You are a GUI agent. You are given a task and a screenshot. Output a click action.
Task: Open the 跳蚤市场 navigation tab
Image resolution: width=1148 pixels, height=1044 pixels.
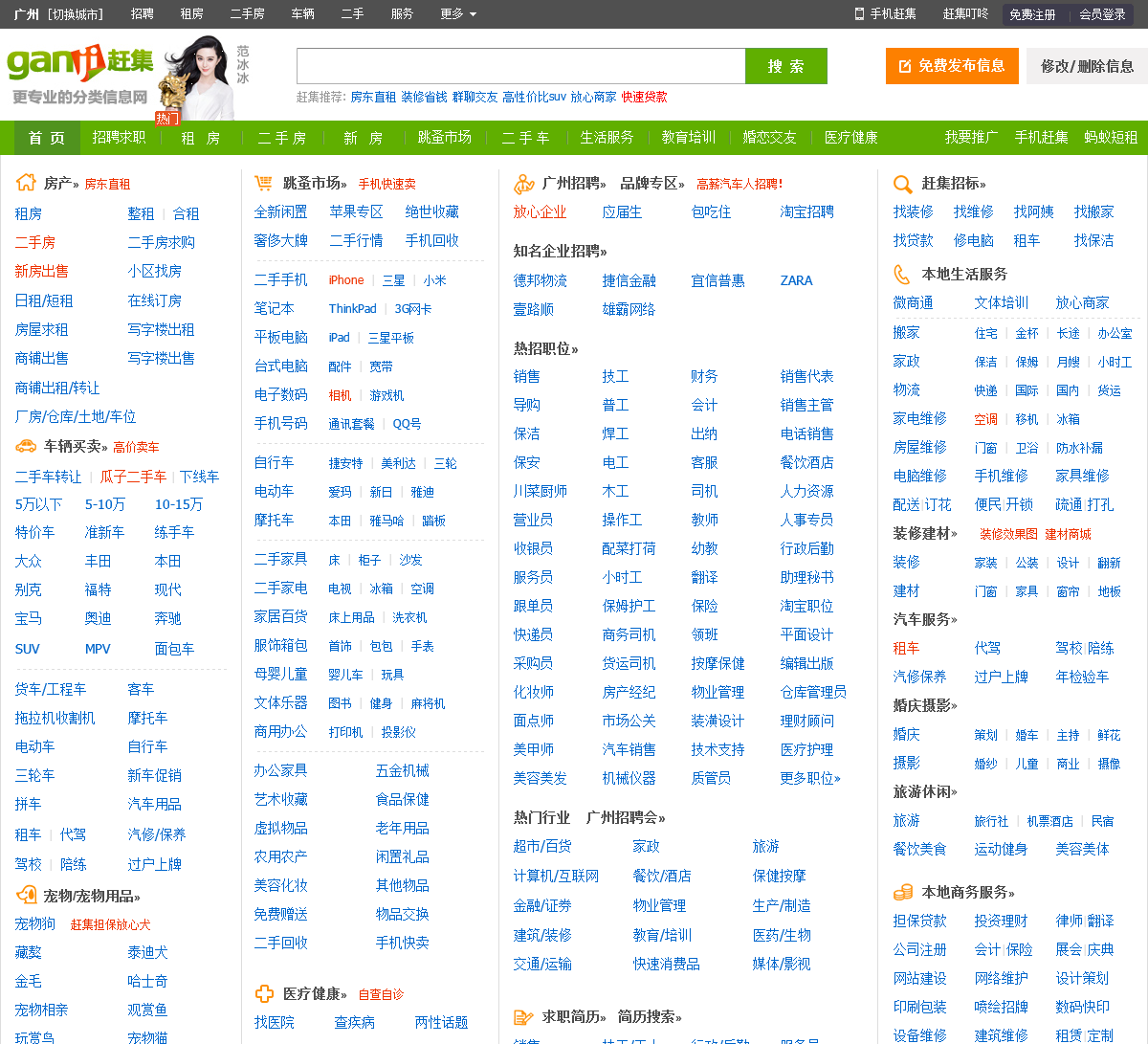point(445,138)
